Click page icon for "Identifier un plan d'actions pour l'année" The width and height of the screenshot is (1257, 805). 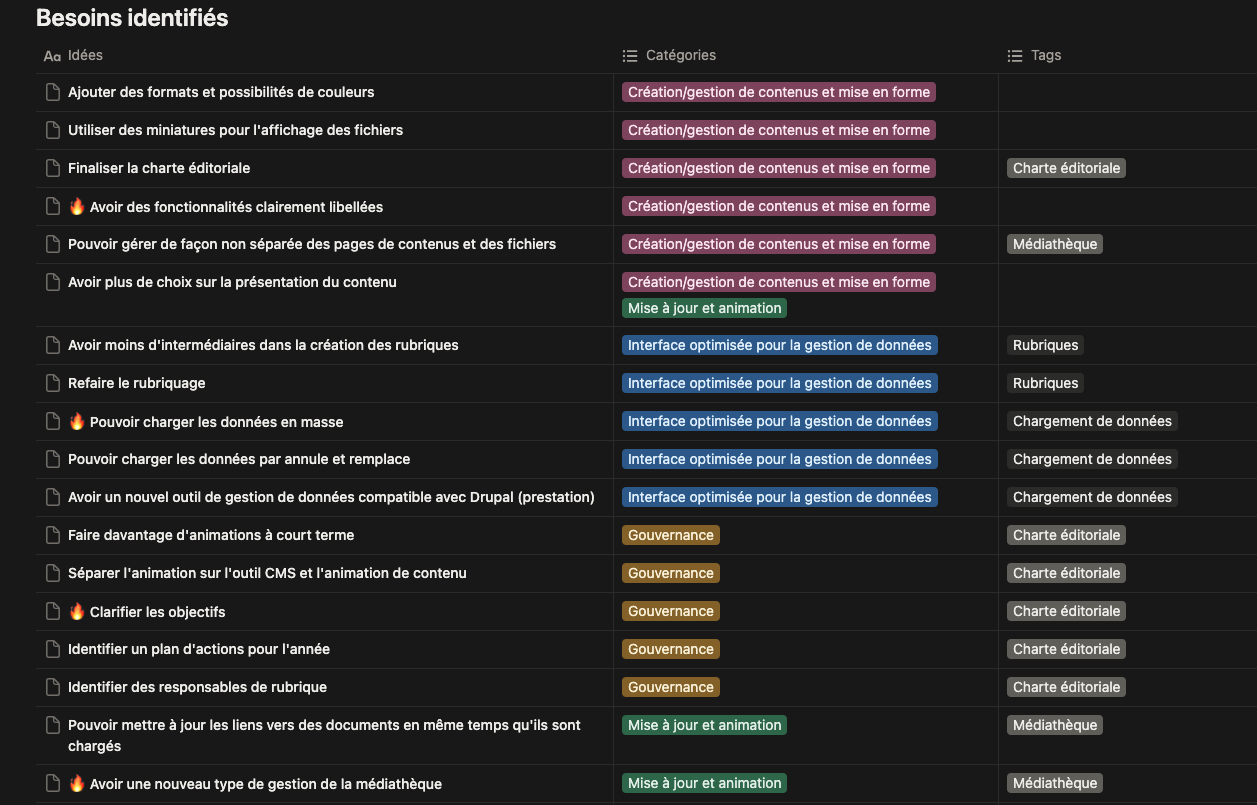click(53, 649)
